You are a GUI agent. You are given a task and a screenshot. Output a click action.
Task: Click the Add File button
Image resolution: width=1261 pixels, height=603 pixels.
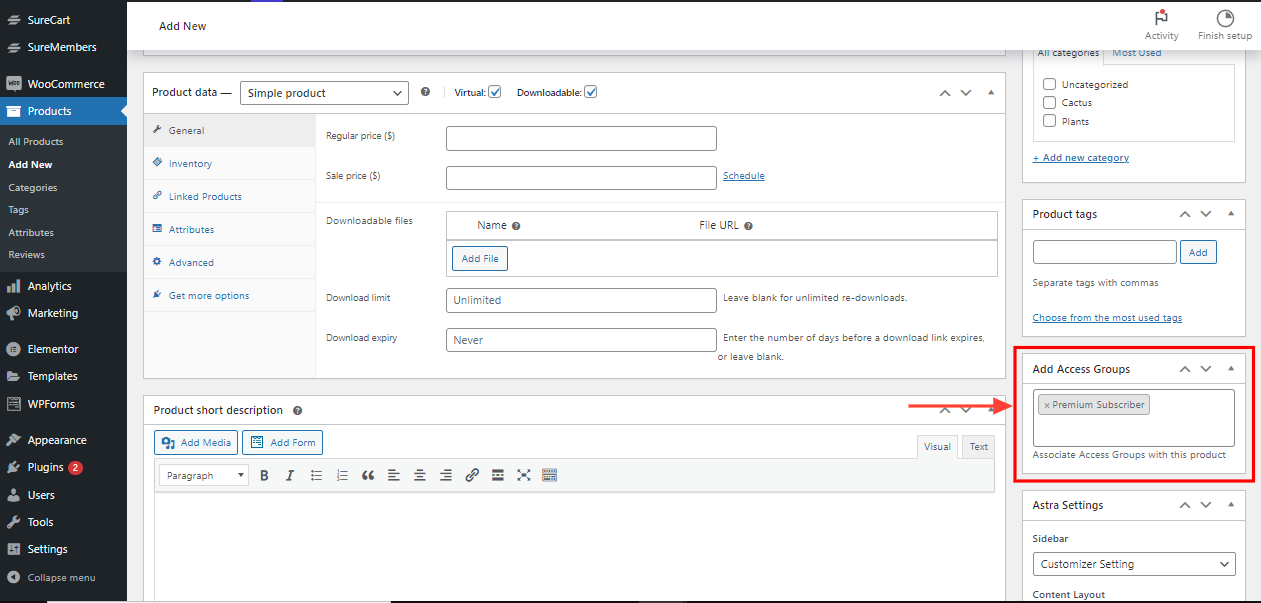coord(480,259)
